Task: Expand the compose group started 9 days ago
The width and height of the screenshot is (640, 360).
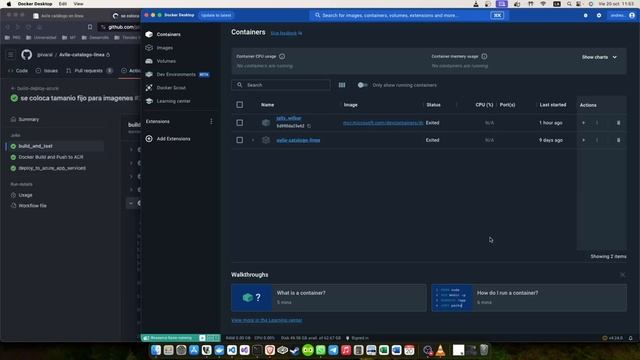Action: tap(253, 140)
